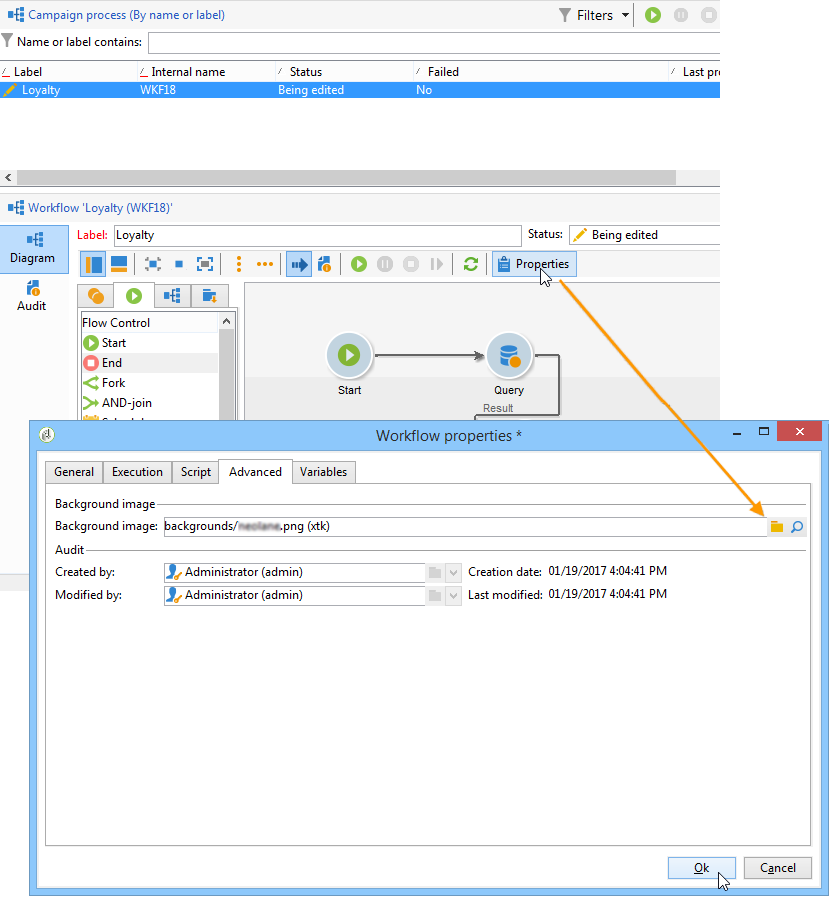Click the zoom-to-fit icon in the workflow toolbar

coord(153,265)
